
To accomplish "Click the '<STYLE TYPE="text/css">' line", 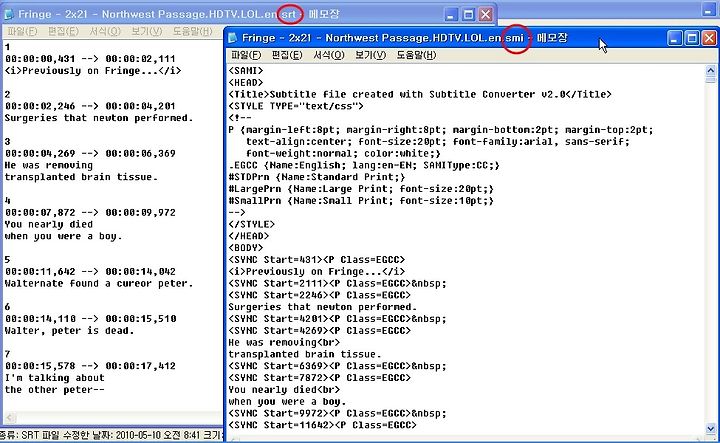I will (296, 106).
